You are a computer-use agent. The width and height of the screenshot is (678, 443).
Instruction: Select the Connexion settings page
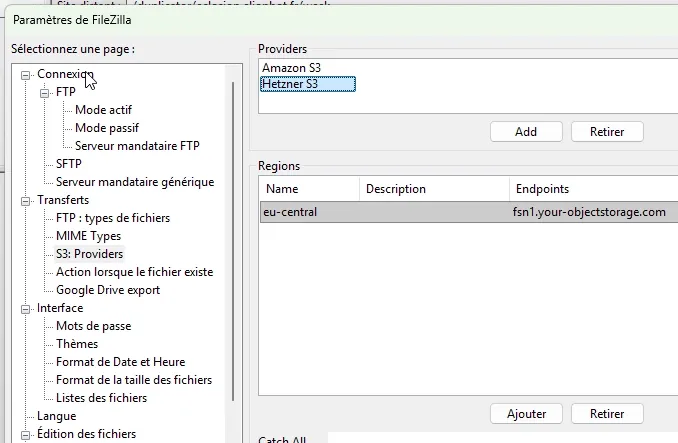(65, 74)
